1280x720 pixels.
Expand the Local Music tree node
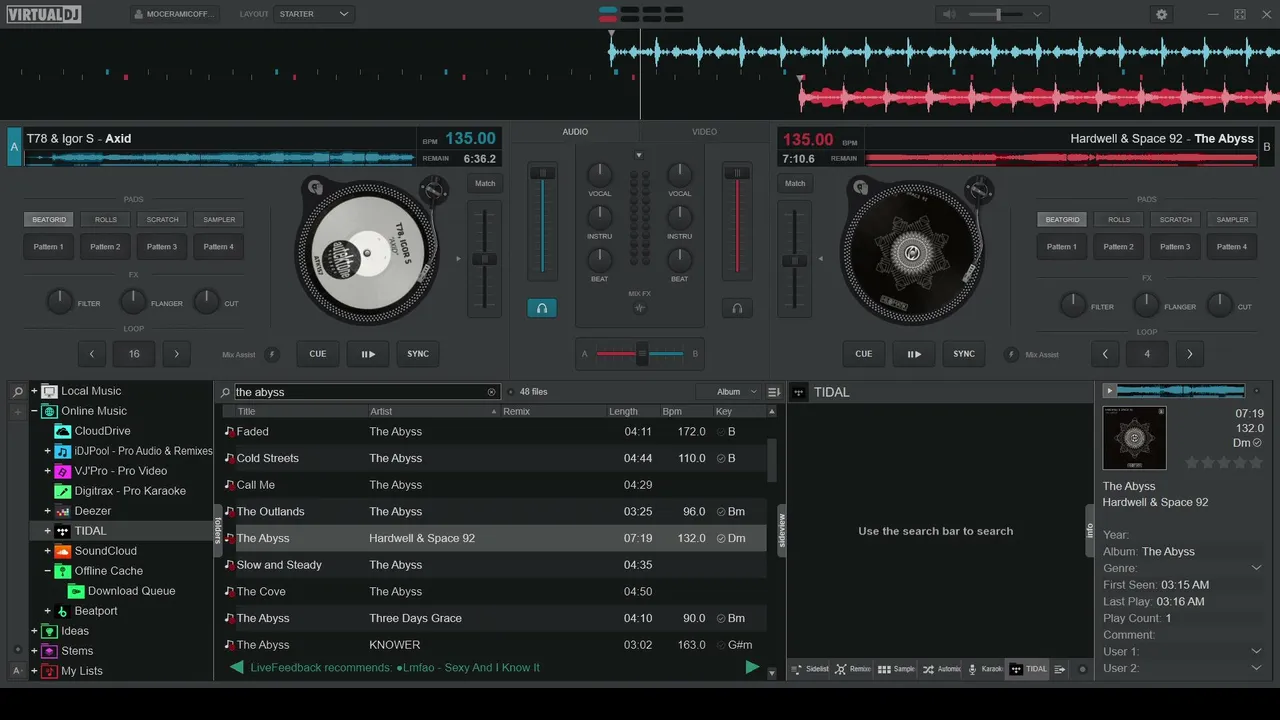pos(34,391)
